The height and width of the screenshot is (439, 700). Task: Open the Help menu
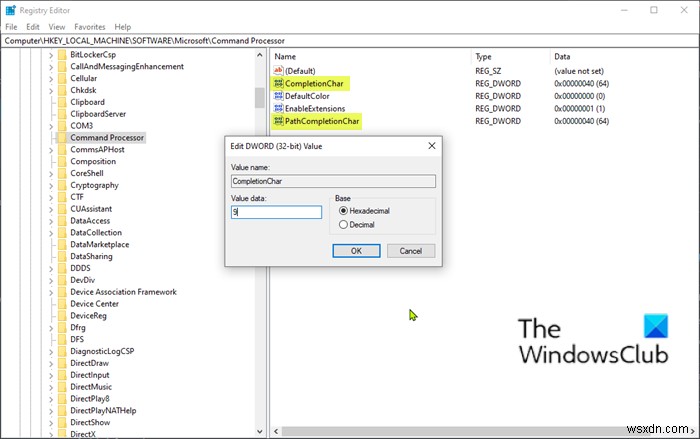(x=123, y=27)
